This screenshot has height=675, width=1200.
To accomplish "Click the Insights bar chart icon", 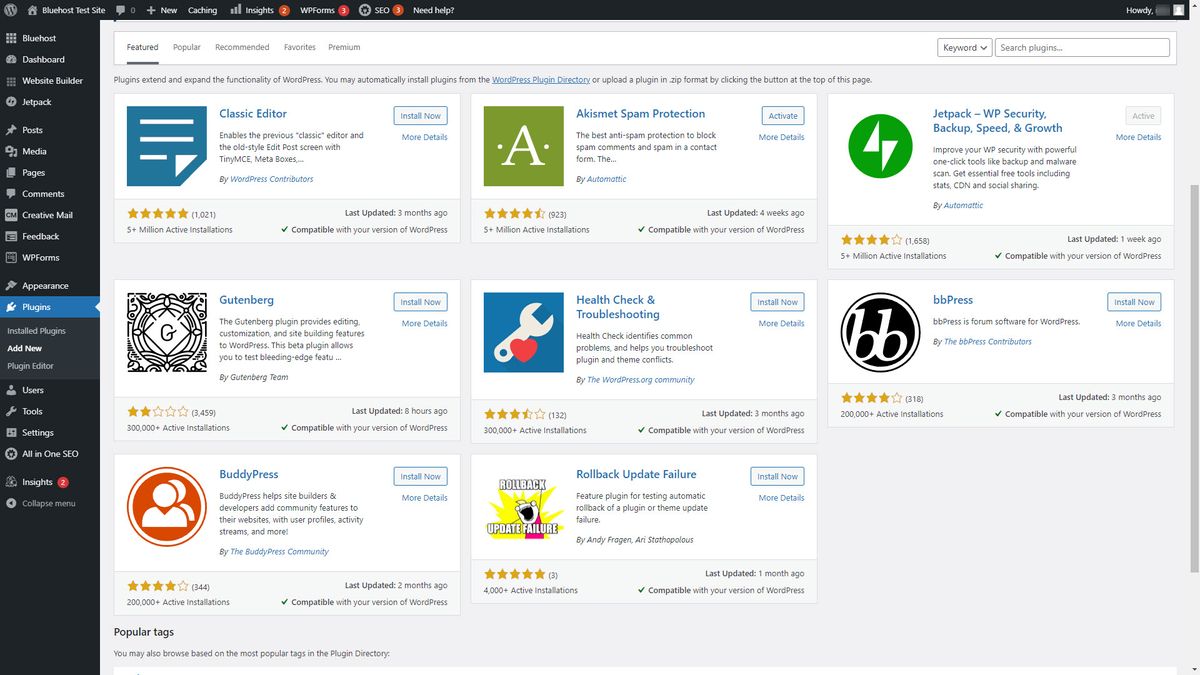I will pyautogui.click(x=235, y=10).
